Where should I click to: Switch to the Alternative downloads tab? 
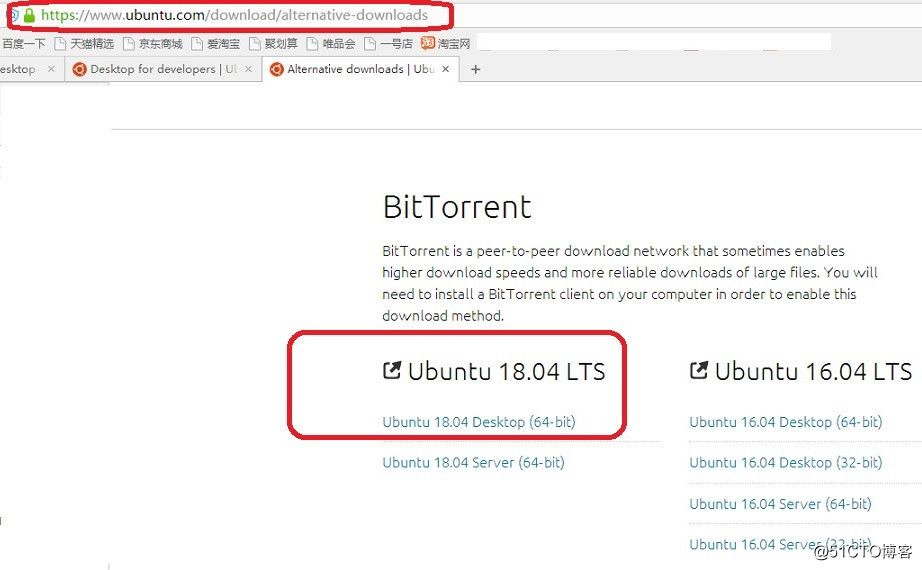[360, 69]
